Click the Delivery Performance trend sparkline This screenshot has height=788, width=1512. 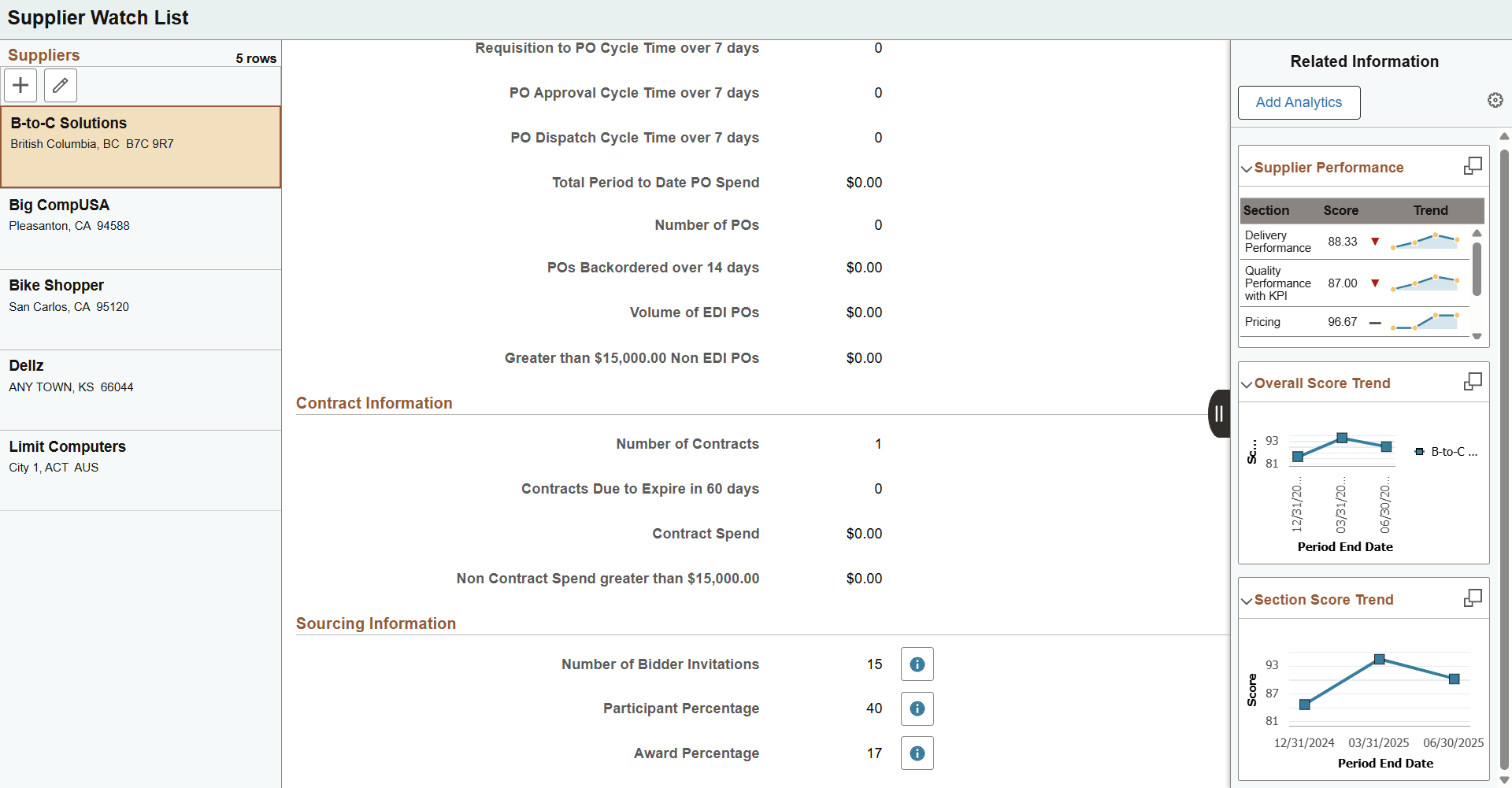tap(1425, 242)
